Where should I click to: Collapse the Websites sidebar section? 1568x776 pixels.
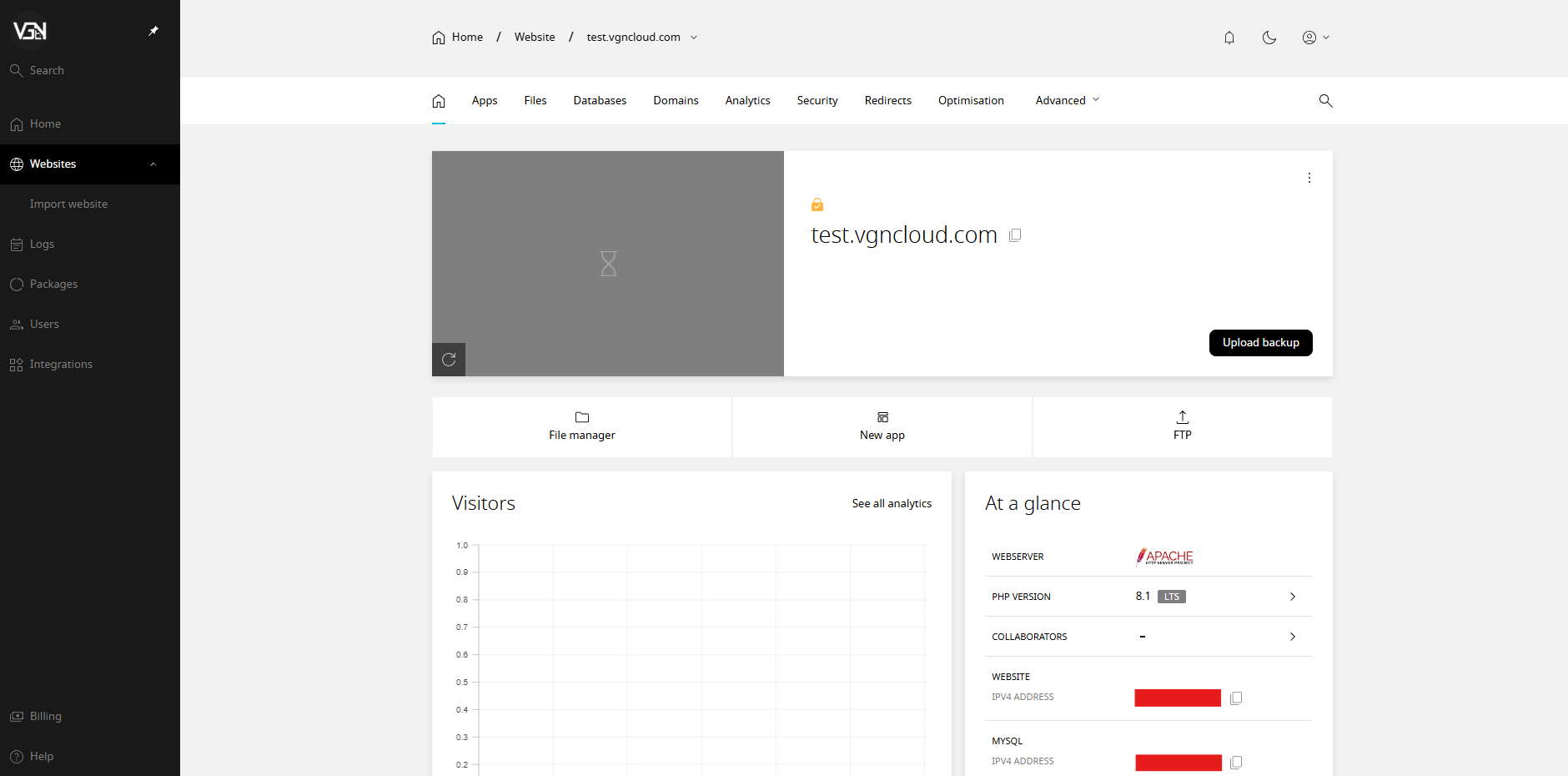pyautogui.click(x=153, y=164)
